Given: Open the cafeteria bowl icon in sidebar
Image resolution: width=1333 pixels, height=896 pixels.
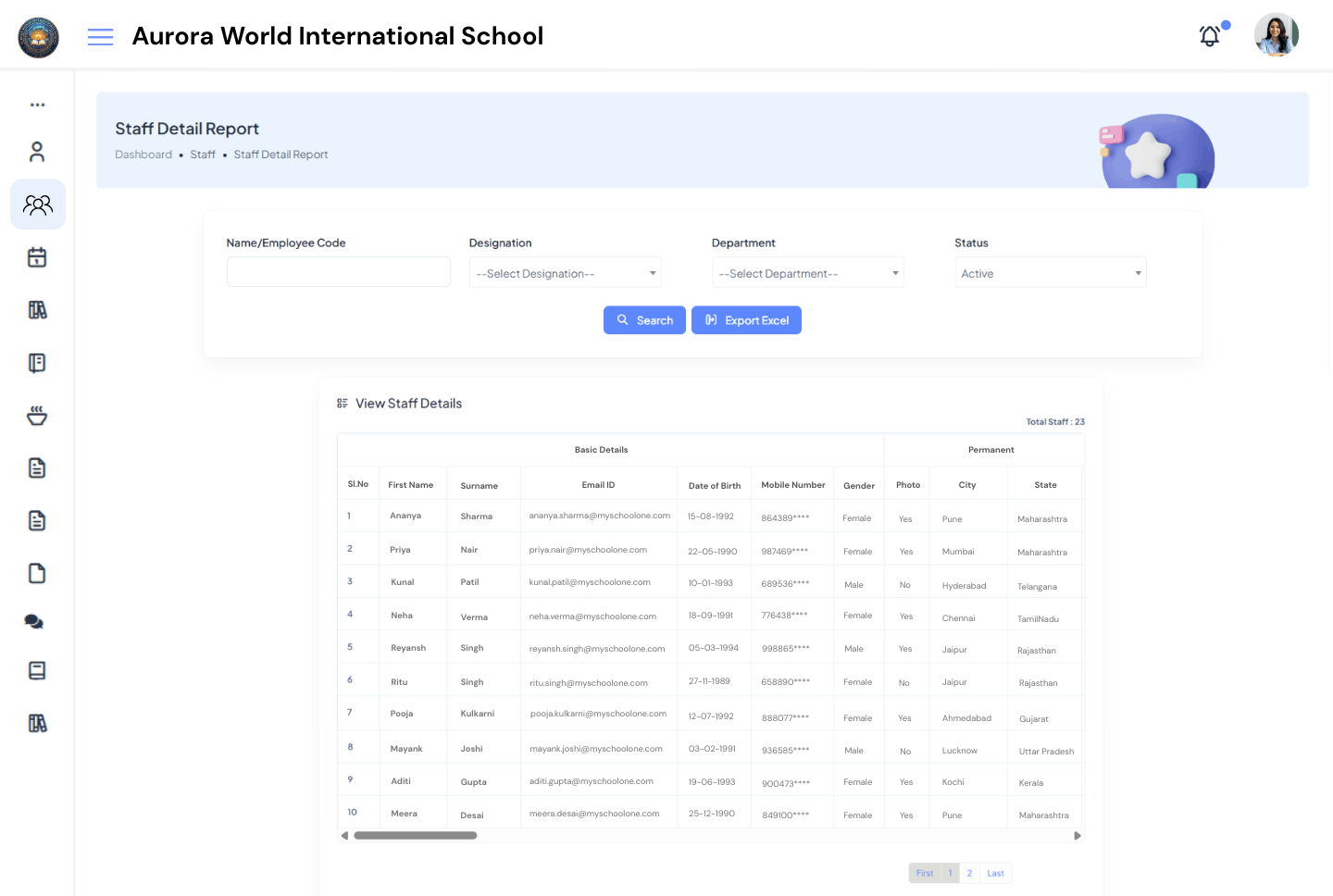Looking at the screenshot, I should point(37,415).
